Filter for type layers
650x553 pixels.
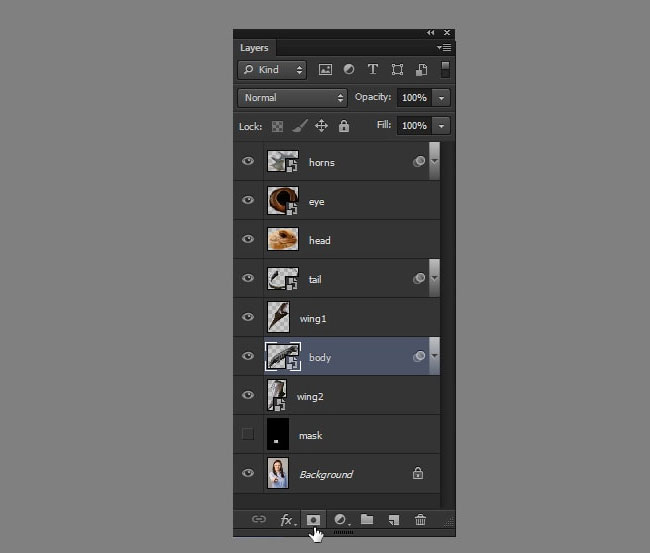373,69
